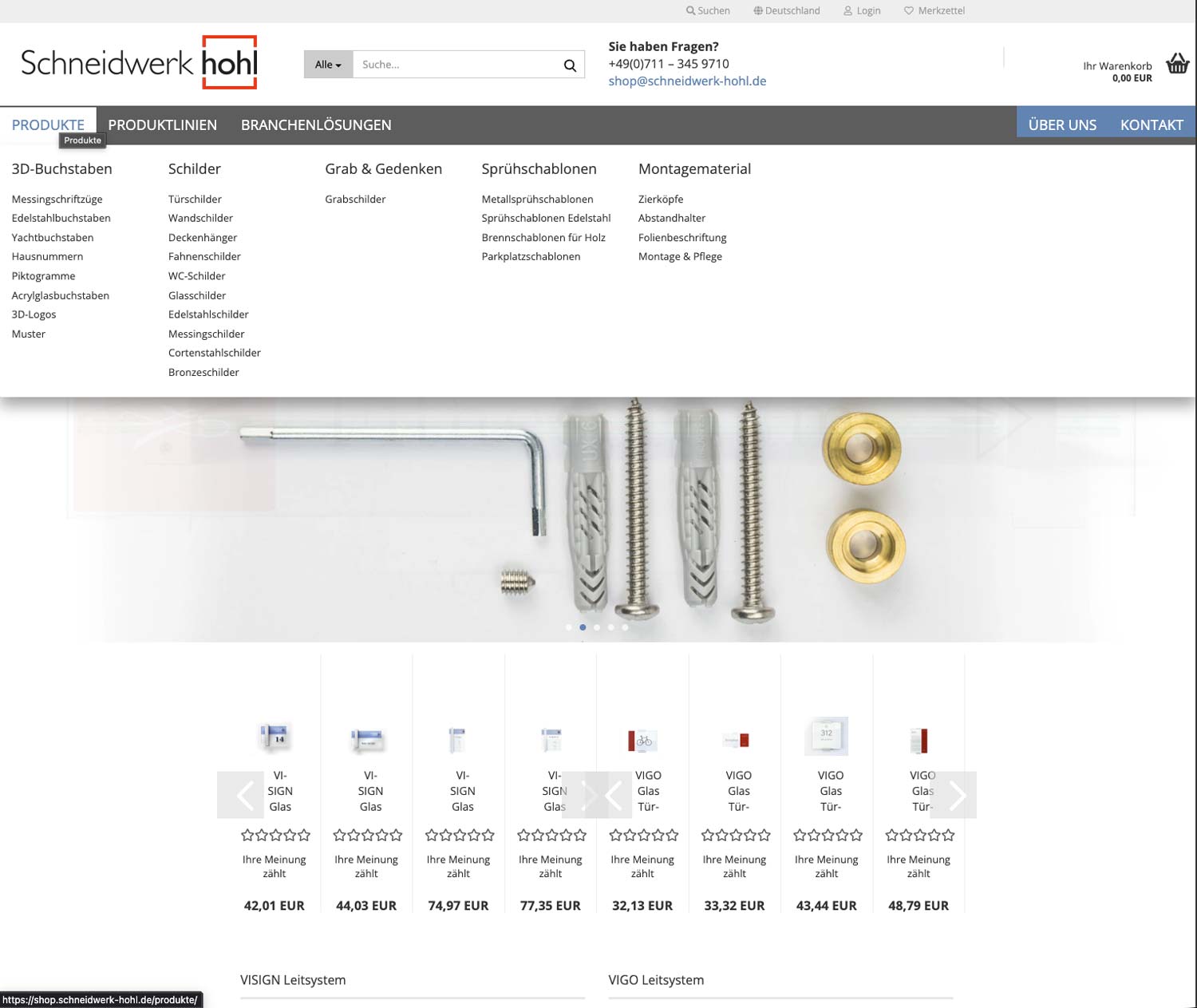Select Grabschilder submenu entry
This screenshot has height=1008, width=1197.
coord(355,199)
